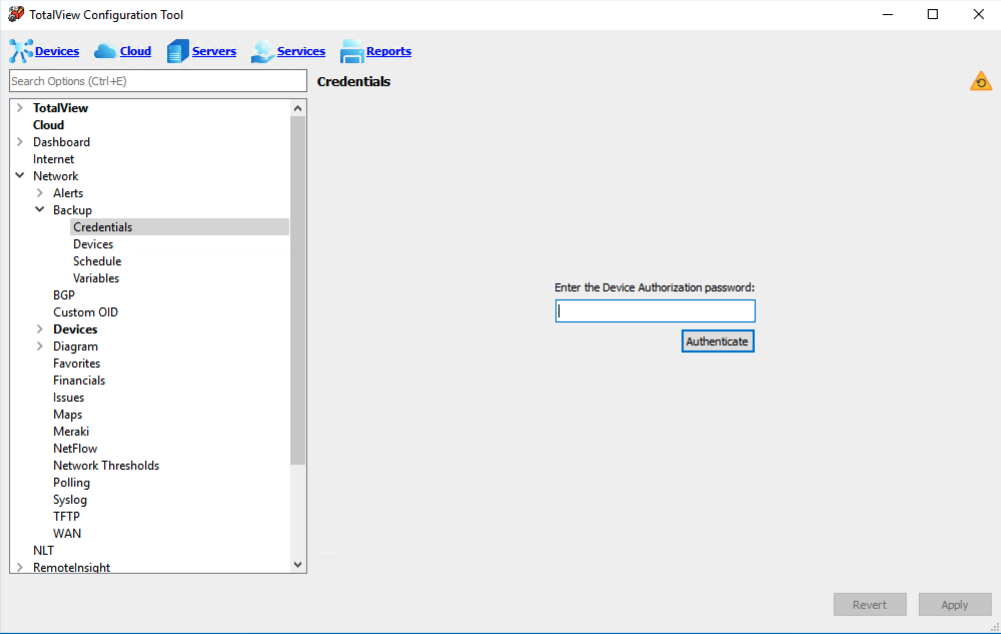Expand the TotalView tree node

pos(20,107)
